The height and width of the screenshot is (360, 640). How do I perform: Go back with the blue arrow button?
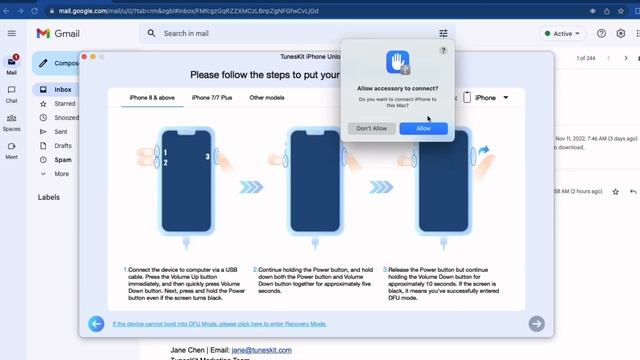pyautogui.click(x=96, y=324)
